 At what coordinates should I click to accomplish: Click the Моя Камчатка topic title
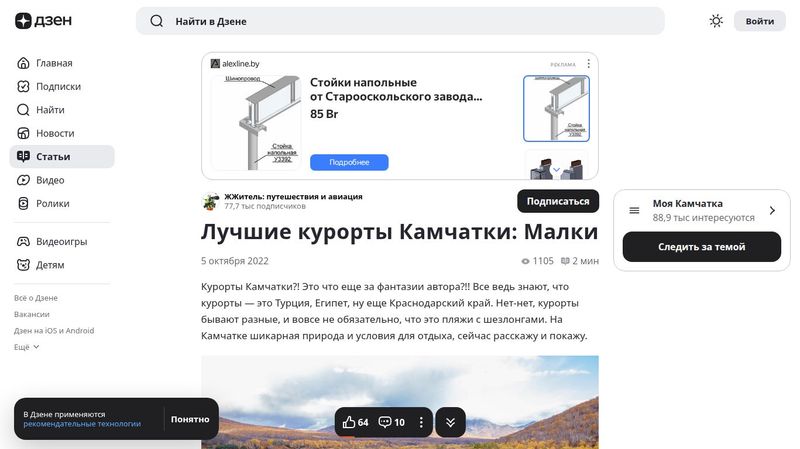click(x=688, y=203)
